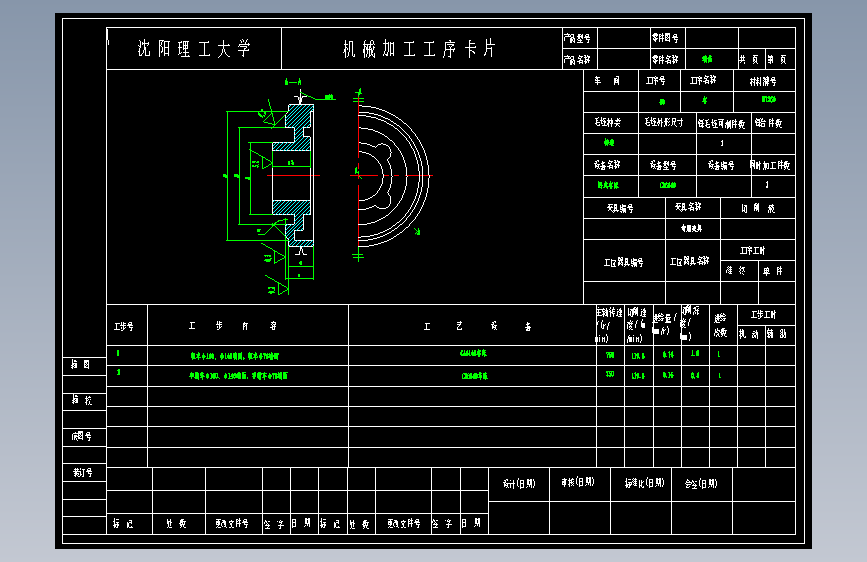Click the 切削液 header cell
Image resolution: width=867 pixels, height=562 pixels.
pos(758,208)
